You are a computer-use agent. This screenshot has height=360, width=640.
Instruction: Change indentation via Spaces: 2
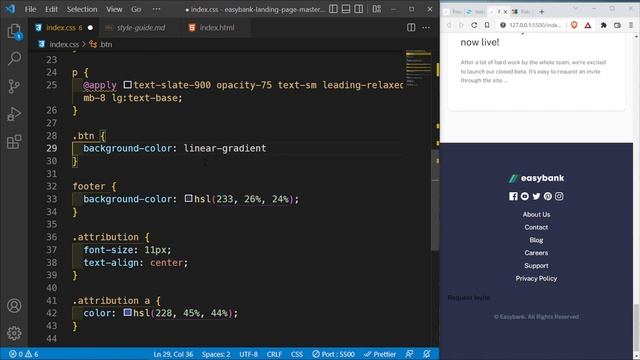(216, 354)
